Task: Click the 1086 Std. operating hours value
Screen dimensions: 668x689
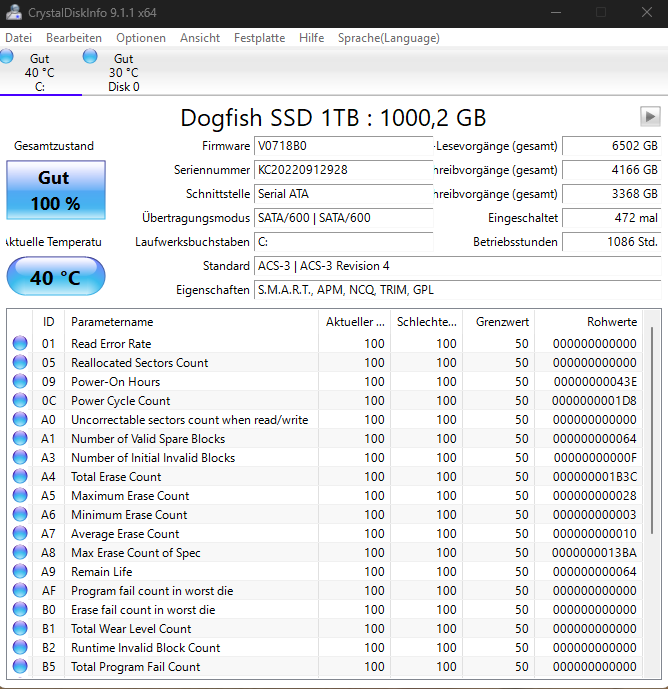Action: (612, 242)
